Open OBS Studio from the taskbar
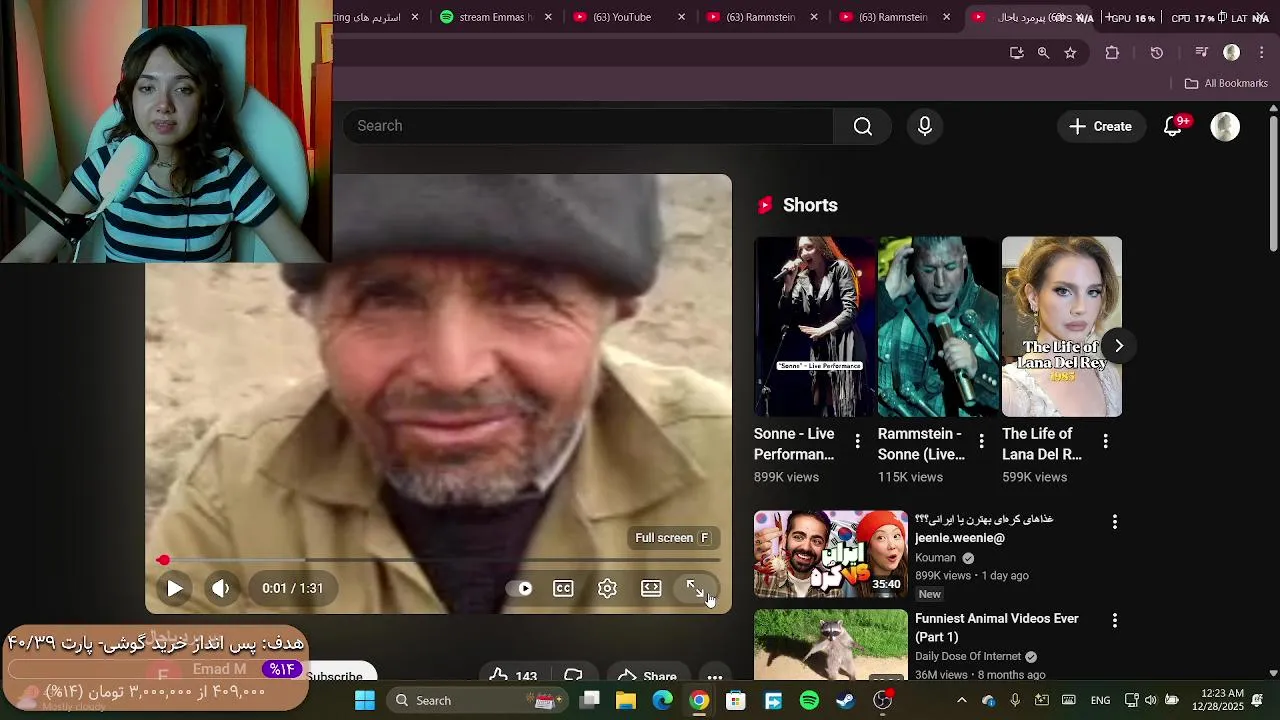Screen dimensions: 1280x720 pyautogui.click(x=883, y=700)
